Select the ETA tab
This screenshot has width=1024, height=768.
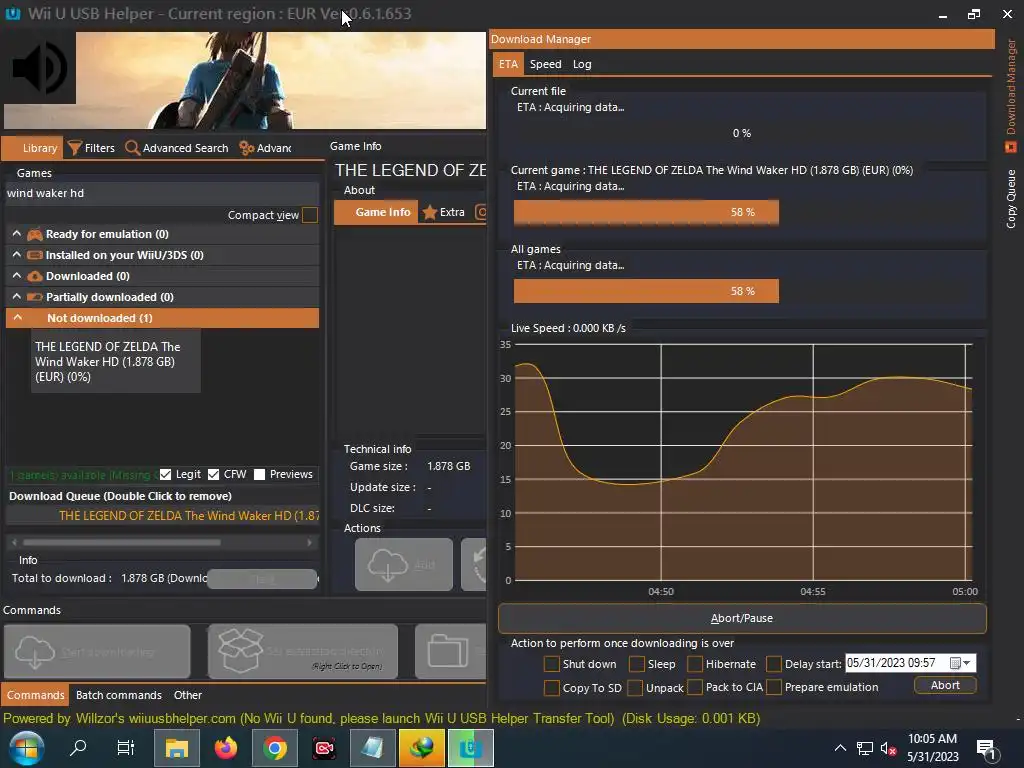pos(508,64)
